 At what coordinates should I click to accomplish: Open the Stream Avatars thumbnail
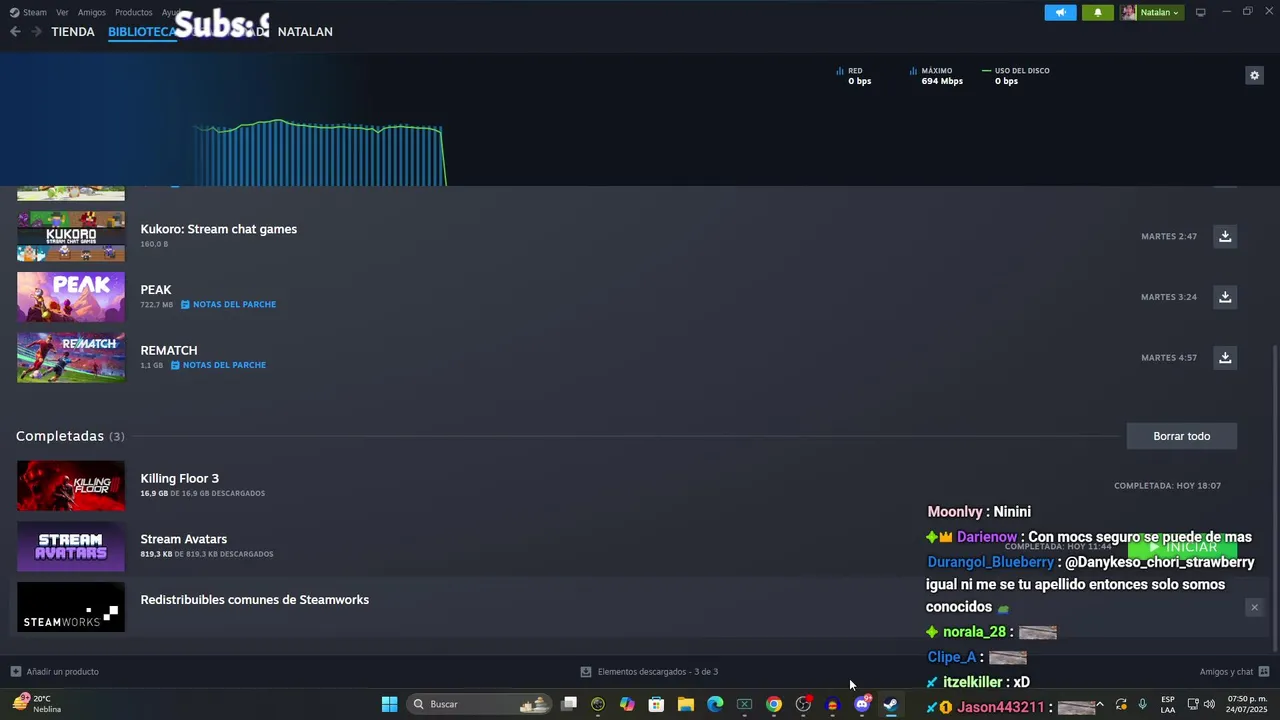[x=71, y=546]
